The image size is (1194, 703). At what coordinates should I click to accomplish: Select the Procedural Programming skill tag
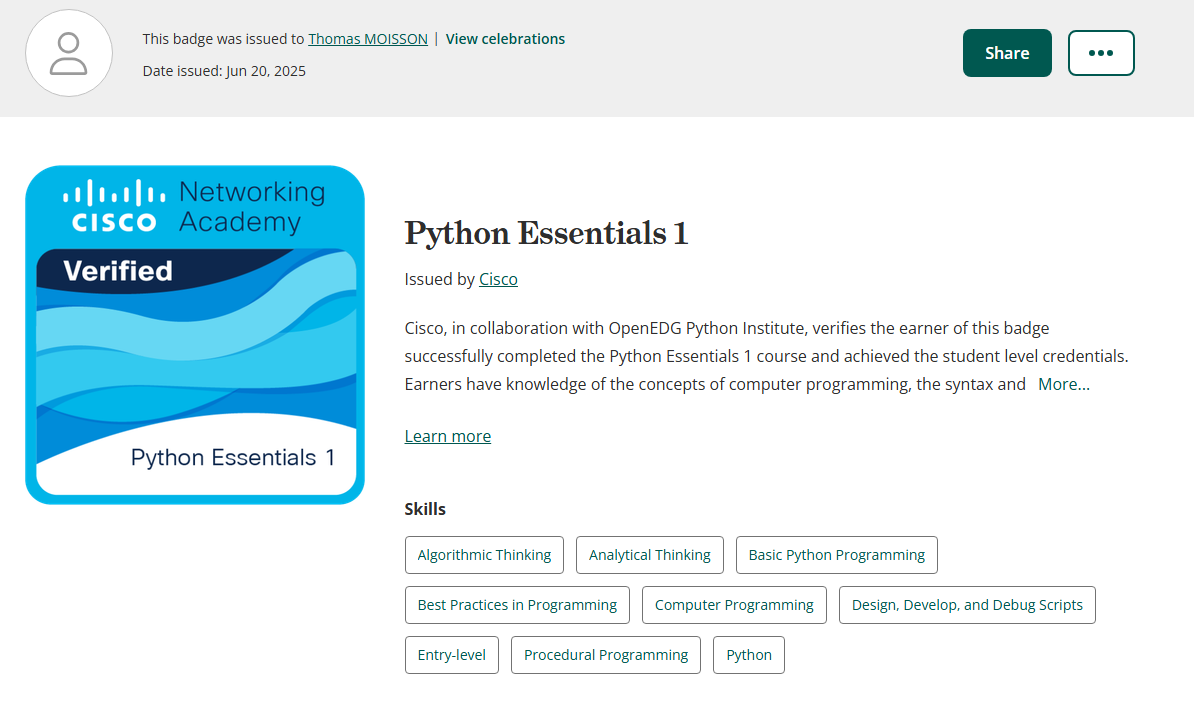(606, 655)
